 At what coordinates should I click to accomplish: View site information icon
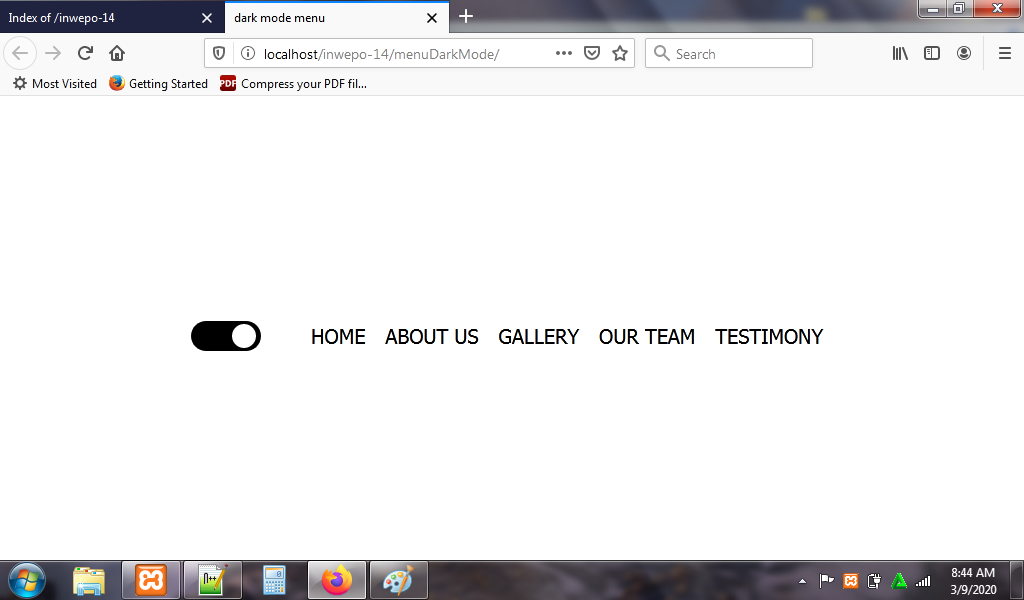(x=248, y=54)
